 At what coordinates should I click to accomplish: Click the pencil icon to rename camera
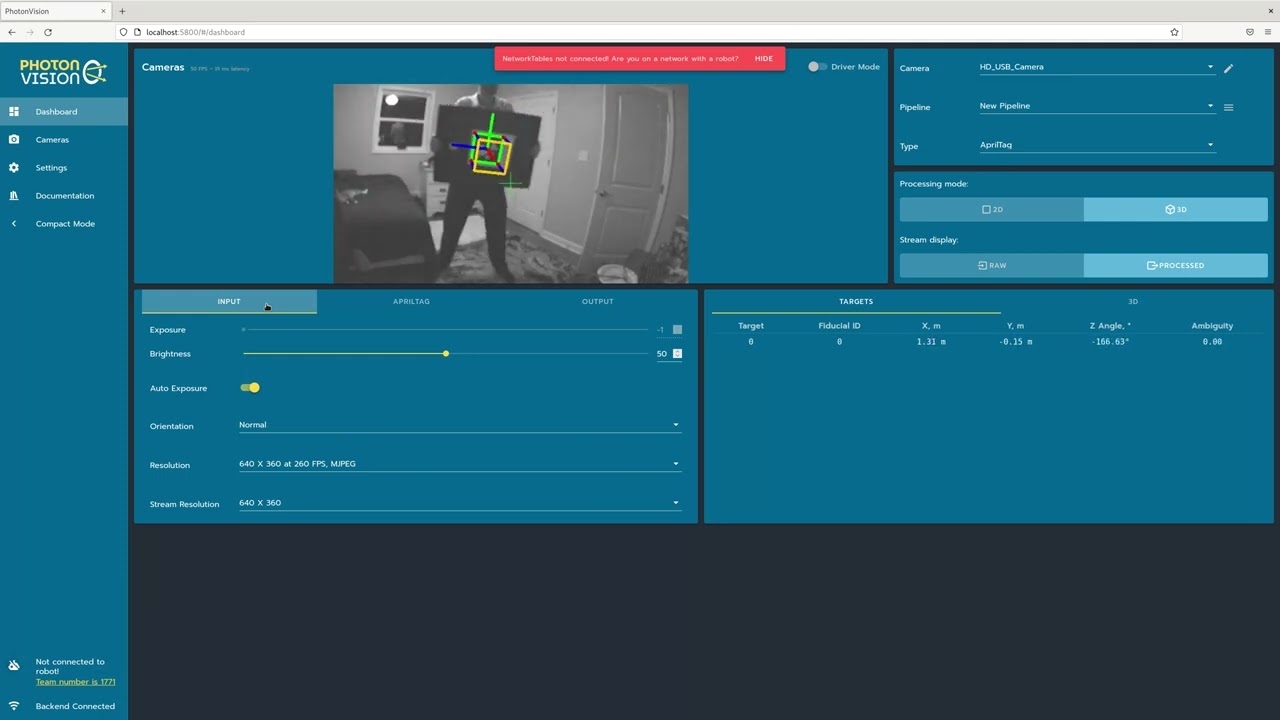point(1229,68)
